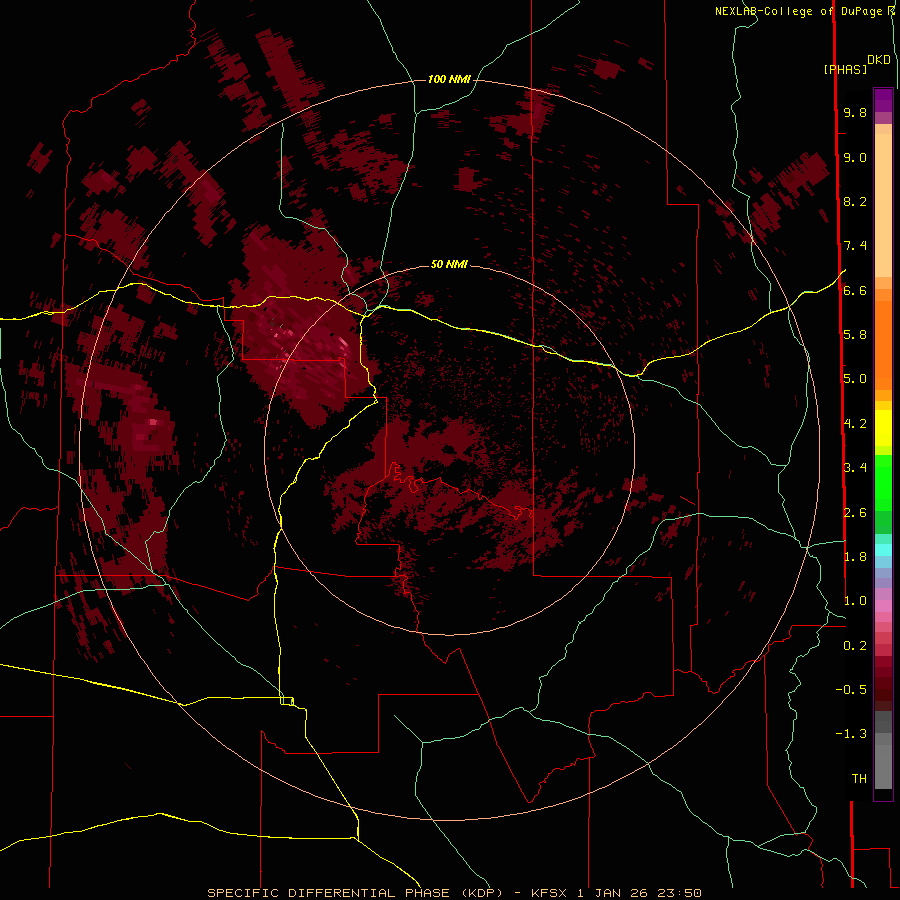This screenshot has height=900, width=900.
Task: Click the 8.2 value on the scale
Action: coord(855,201)
